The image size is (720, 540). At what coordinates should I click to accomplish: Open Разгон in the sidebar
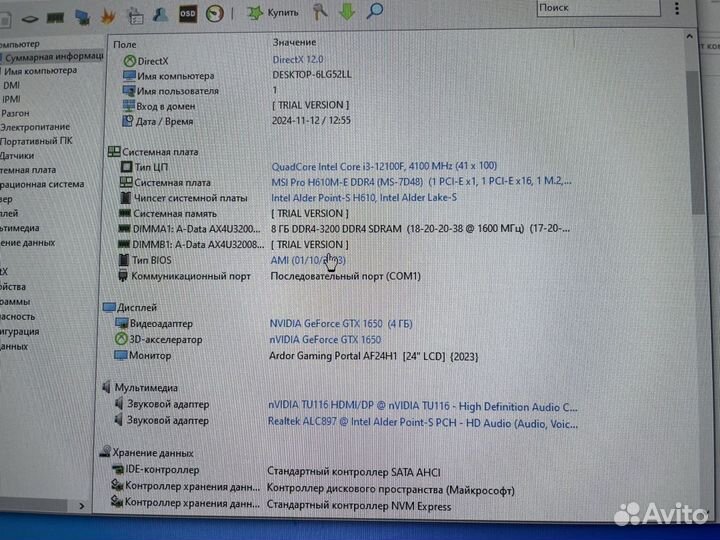(15, 113)
